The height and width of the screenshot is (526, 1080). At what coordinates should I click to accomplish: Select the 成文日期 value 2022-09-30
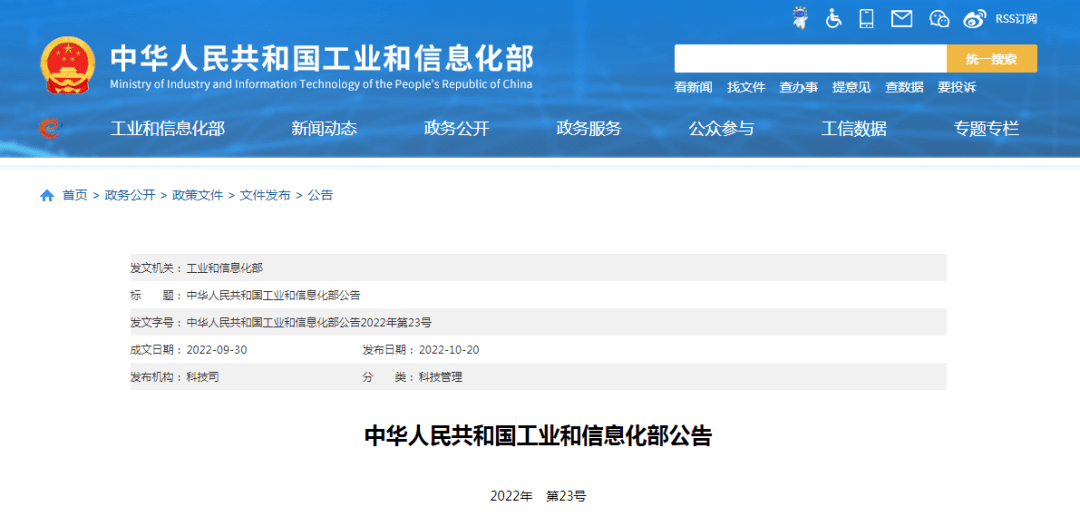(217, 350)
